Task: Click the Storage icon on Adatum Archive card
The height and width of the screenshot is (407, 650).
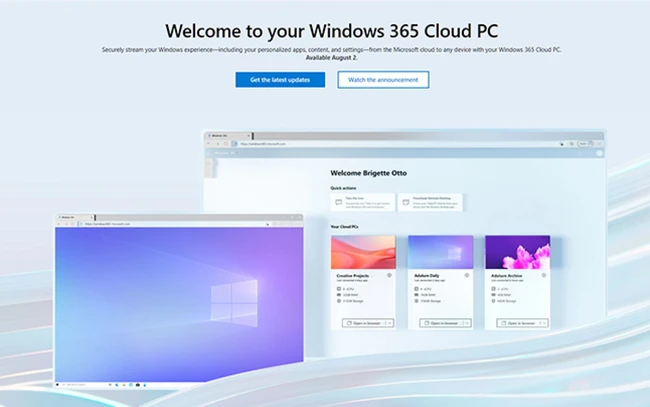Action: pos(493,301)
